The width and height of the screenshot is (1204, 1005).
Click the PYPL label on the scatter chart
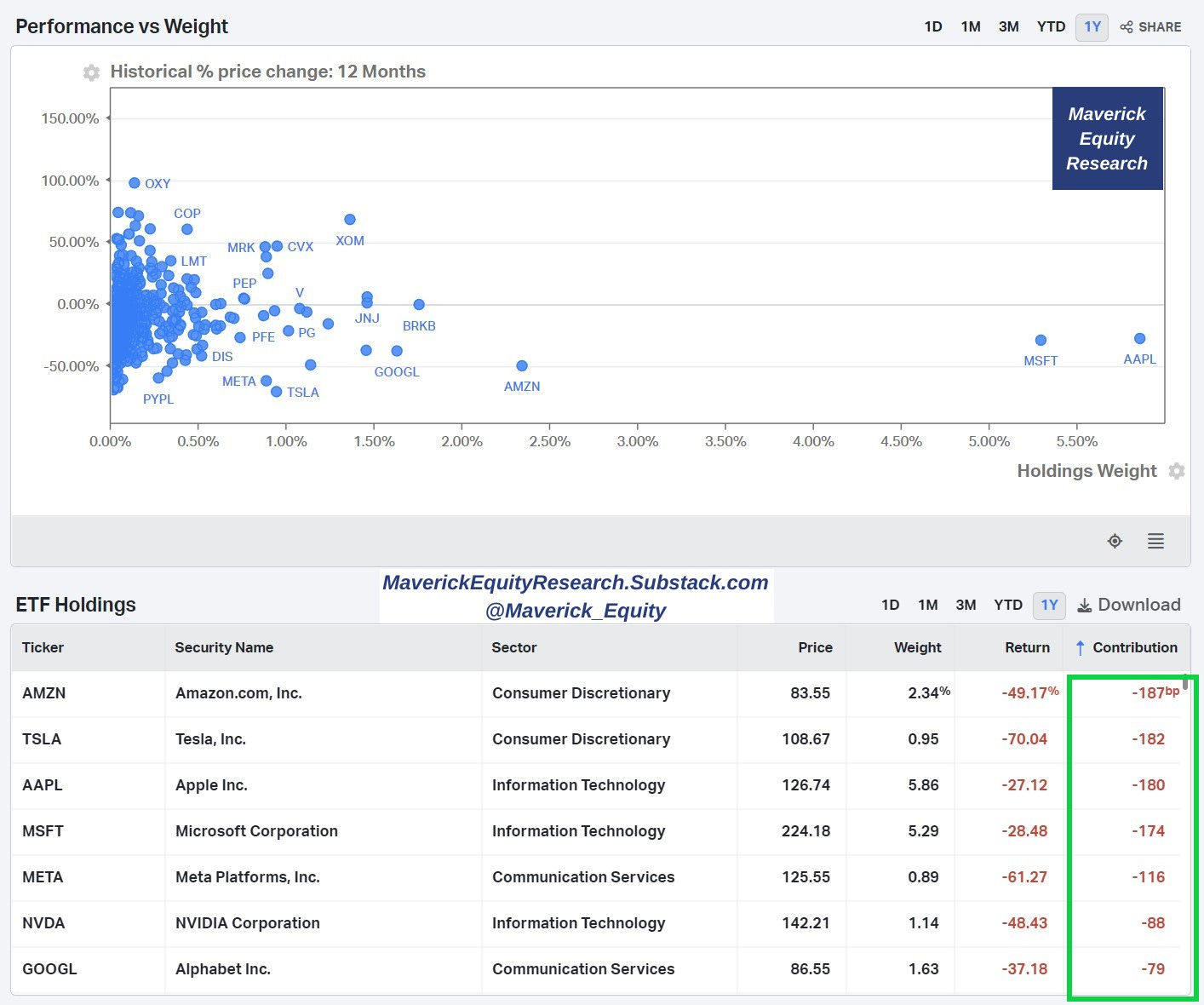coord(158,399)
